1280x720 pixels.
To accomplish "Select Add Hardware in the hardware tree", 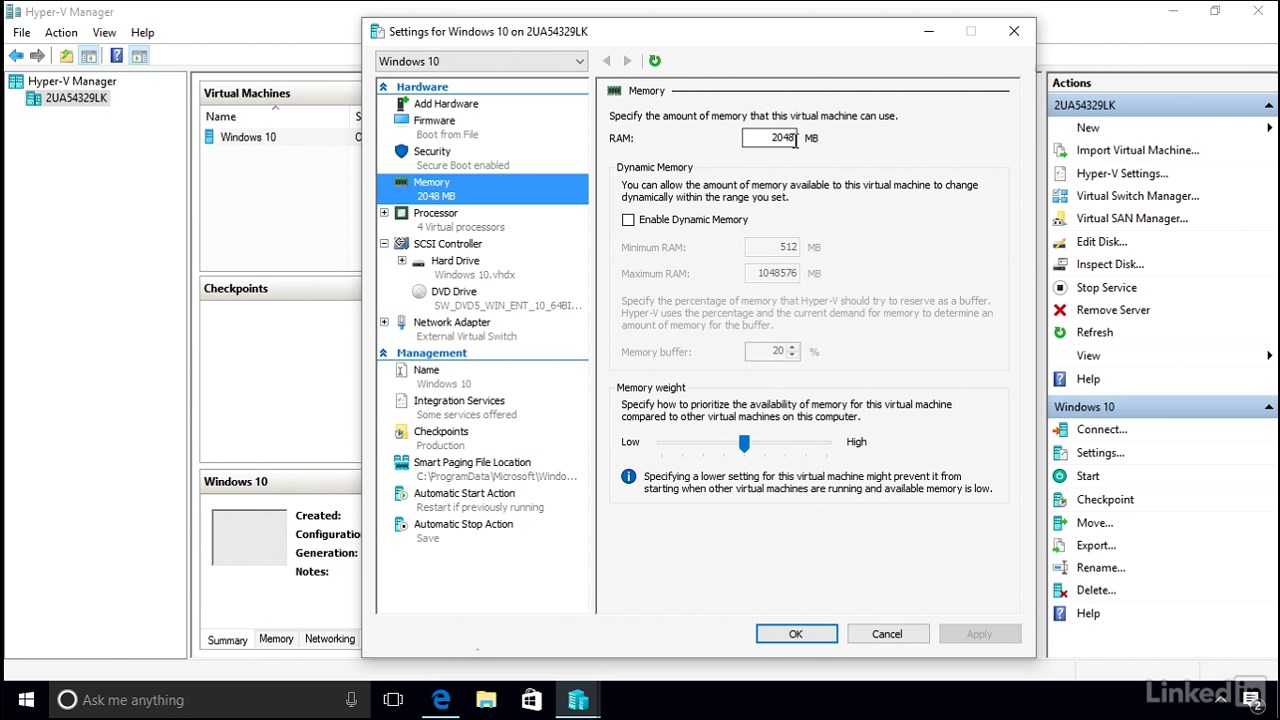I will [446, 104].
